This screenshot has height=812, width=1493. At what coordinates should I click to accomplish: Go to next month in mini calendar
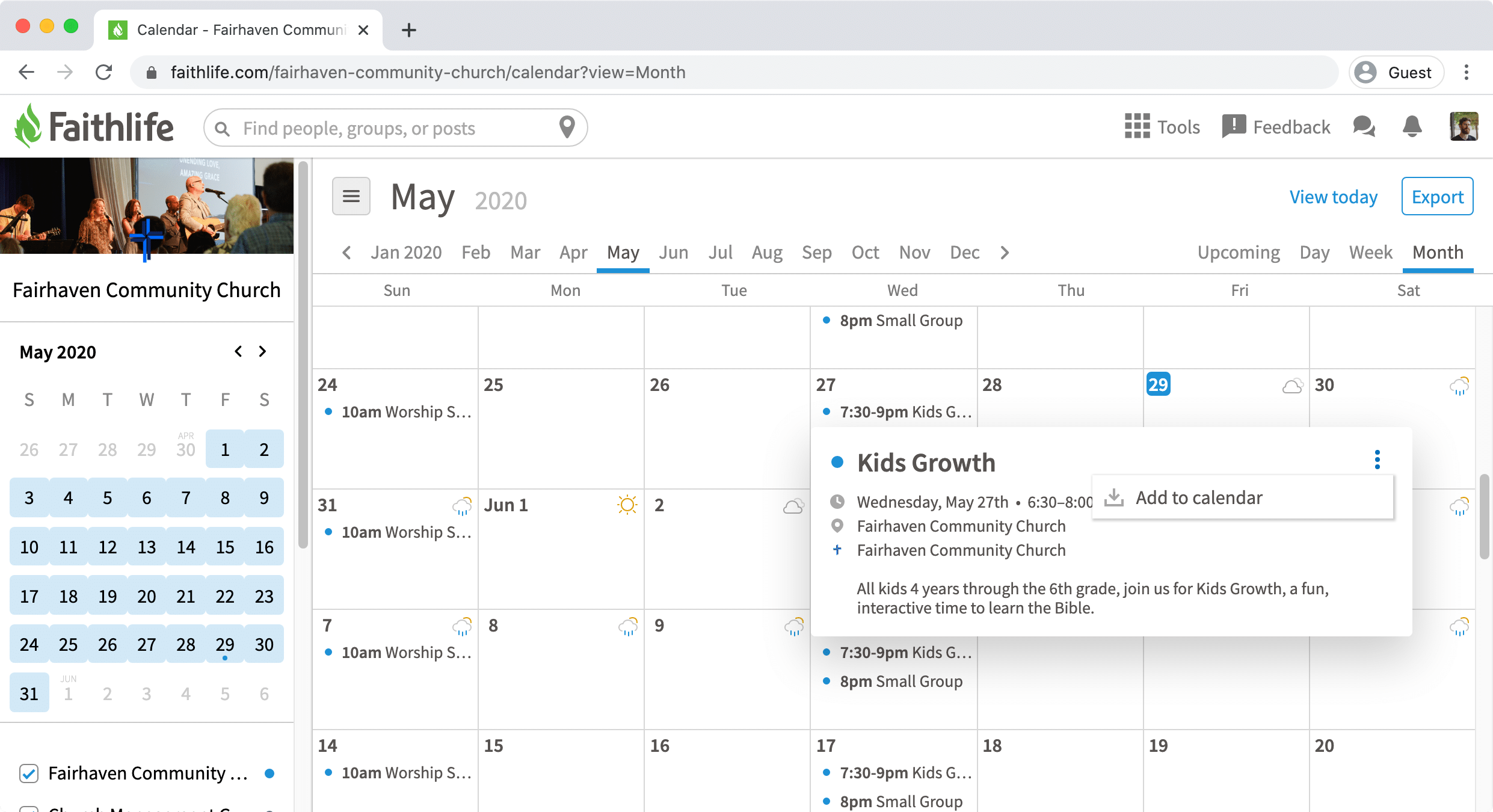pyautogui.click(x=262, y=351)
